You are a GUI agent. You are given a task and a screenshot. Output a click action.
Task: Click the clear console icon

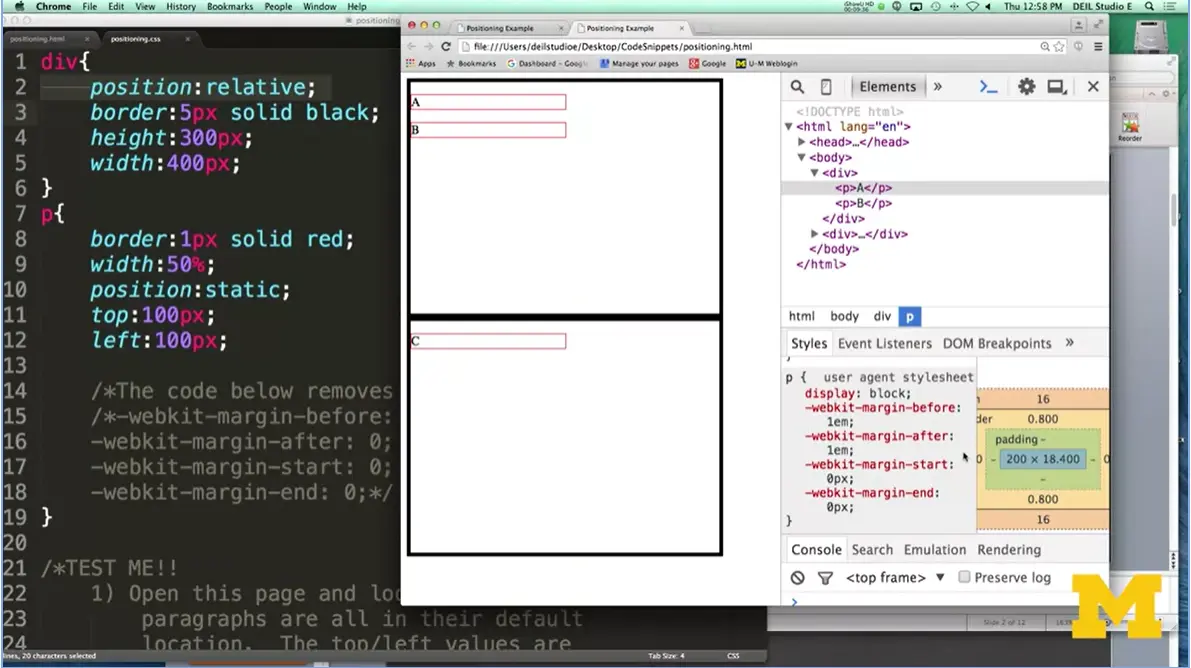[x=796, y=577]
